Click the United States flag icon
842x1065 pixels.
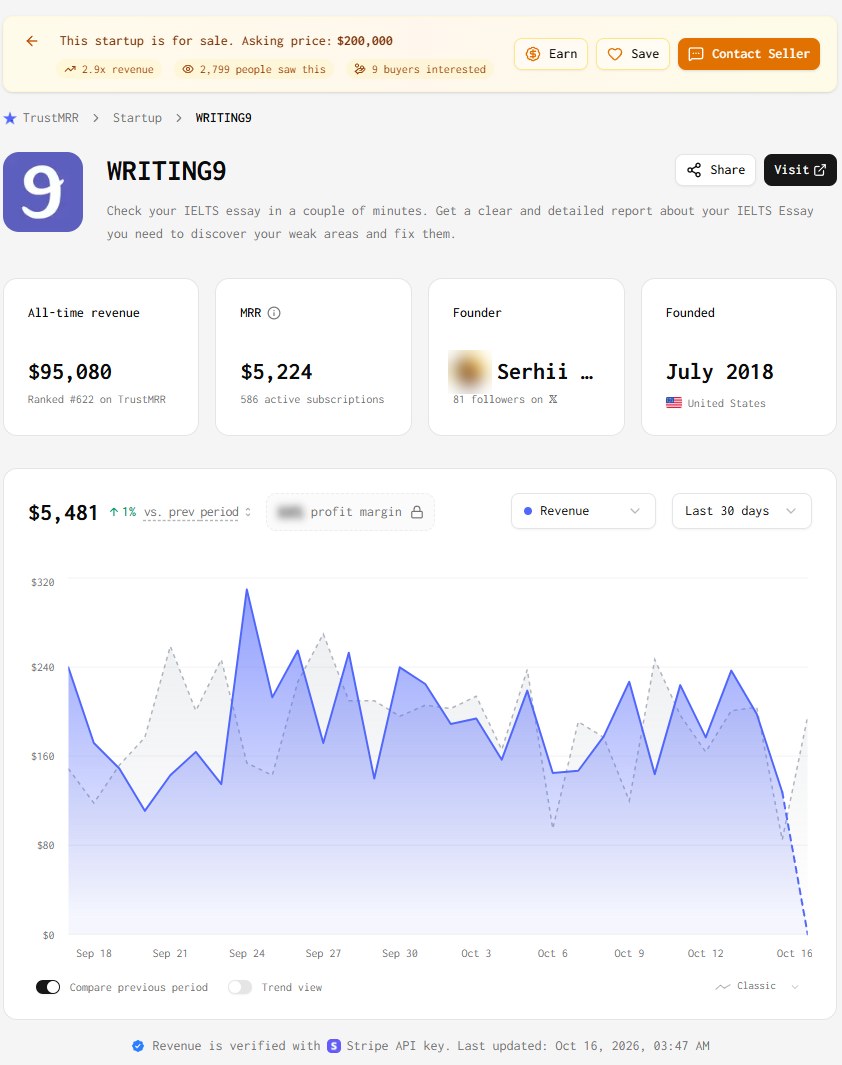[x=674, y=403]
